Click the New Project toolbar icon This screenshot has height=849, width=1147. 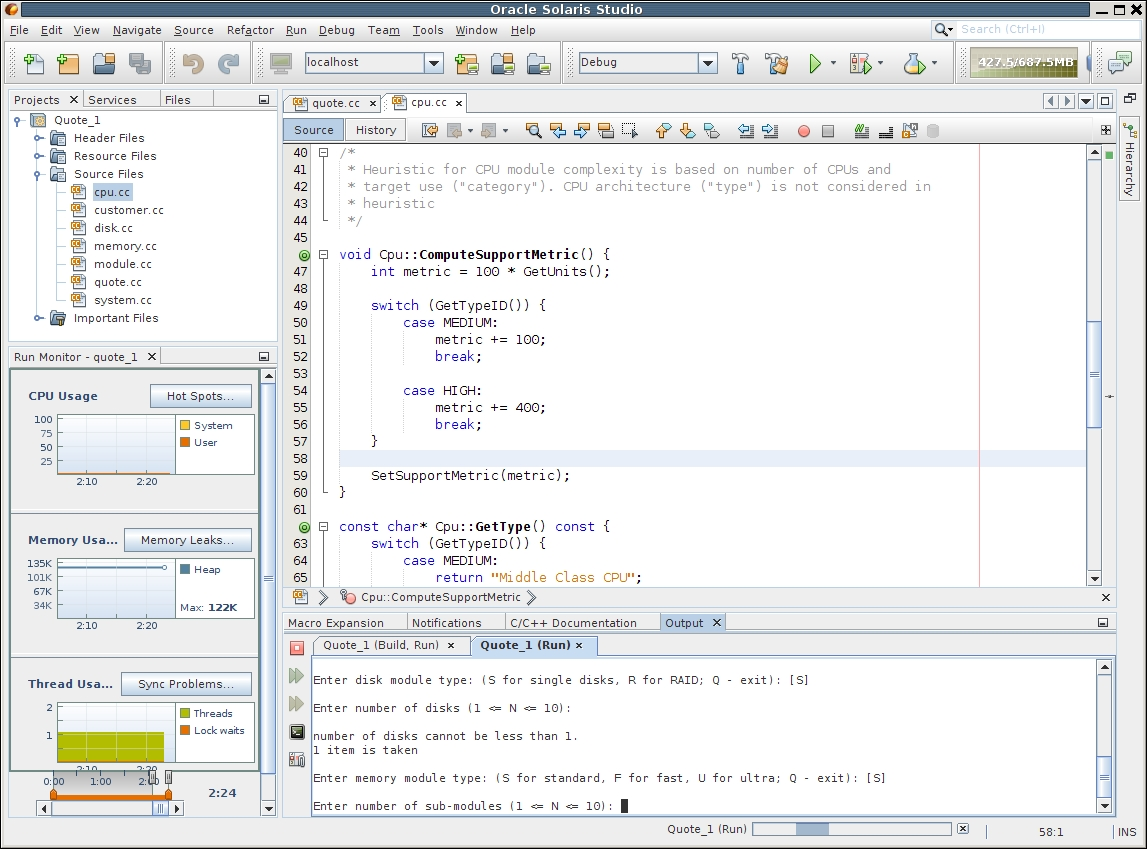click(x=68, y=64)
